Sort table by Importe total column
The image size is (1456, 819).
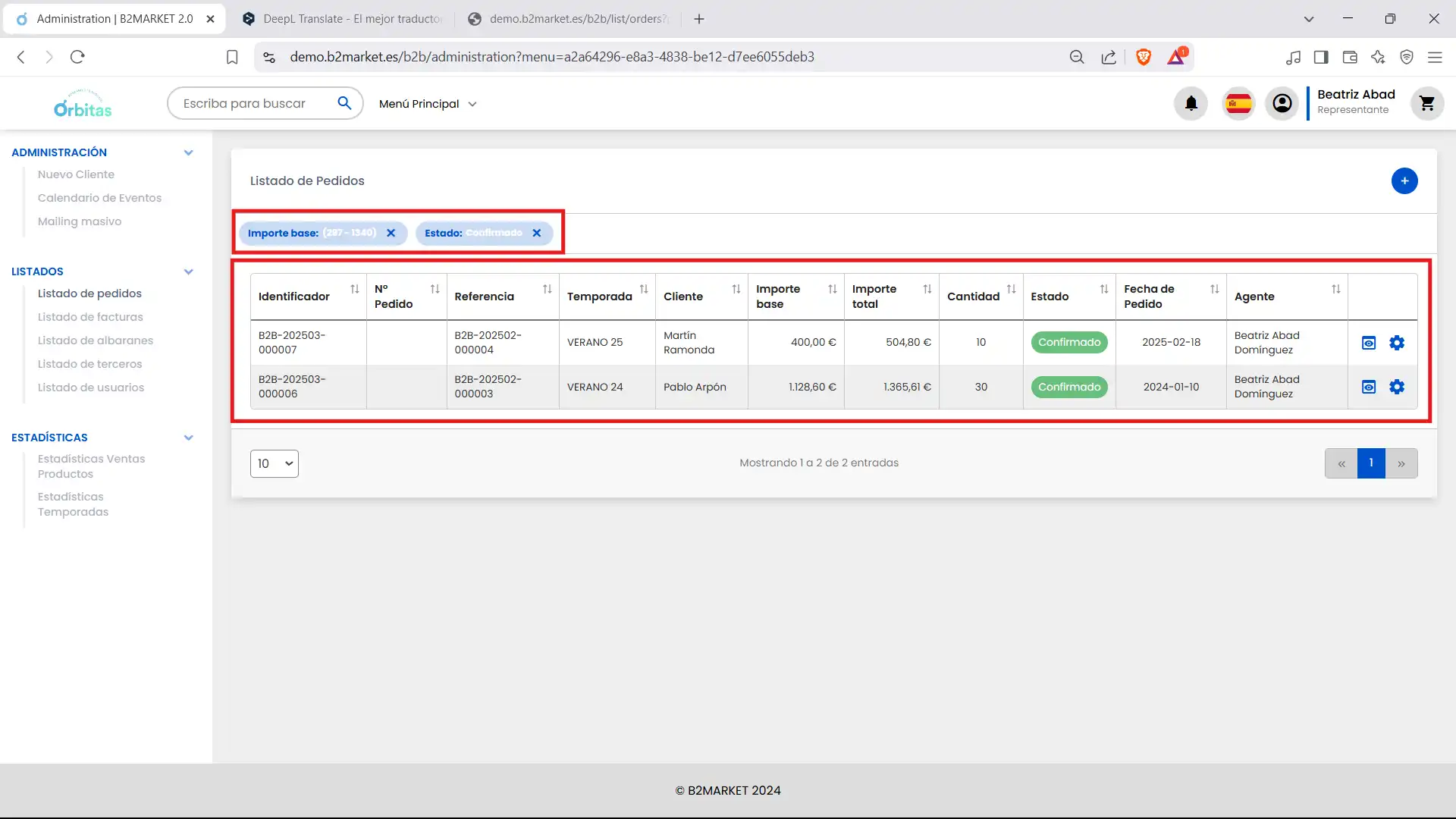tap(926, 290)
